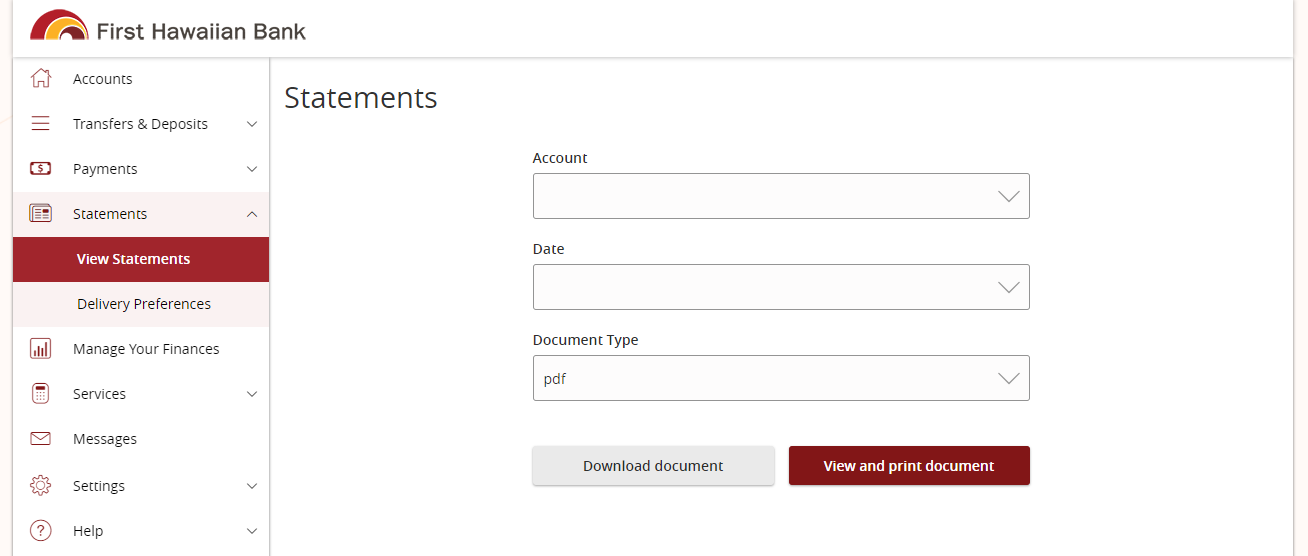Click the Help question mark icon
The height and width of the screenshot is (556, 1308).
pyautogui.click(x=40, y=530)
